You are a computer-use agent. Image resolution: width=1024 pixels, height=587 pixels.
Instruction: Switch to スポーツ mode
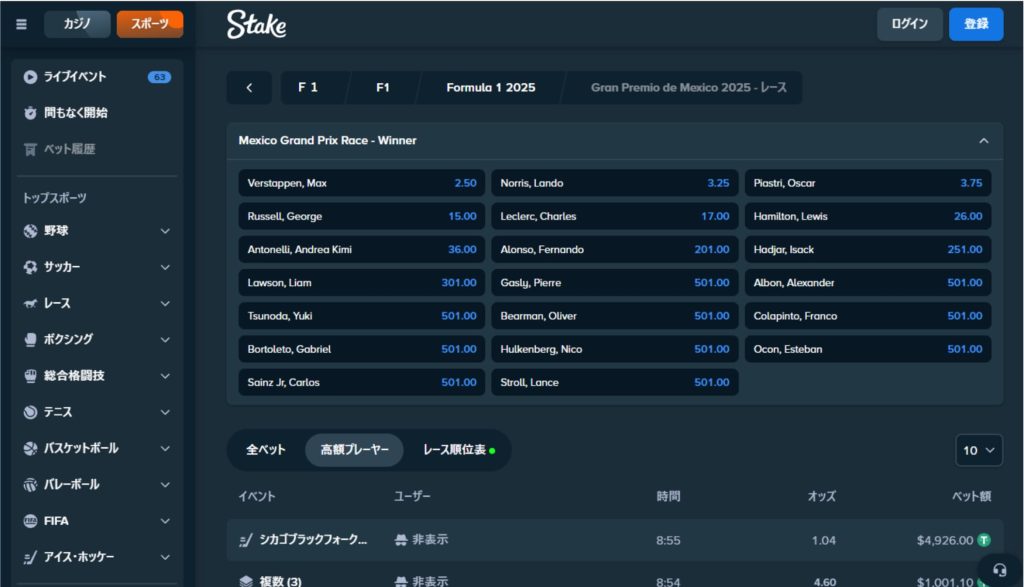[x=150, y=24]
